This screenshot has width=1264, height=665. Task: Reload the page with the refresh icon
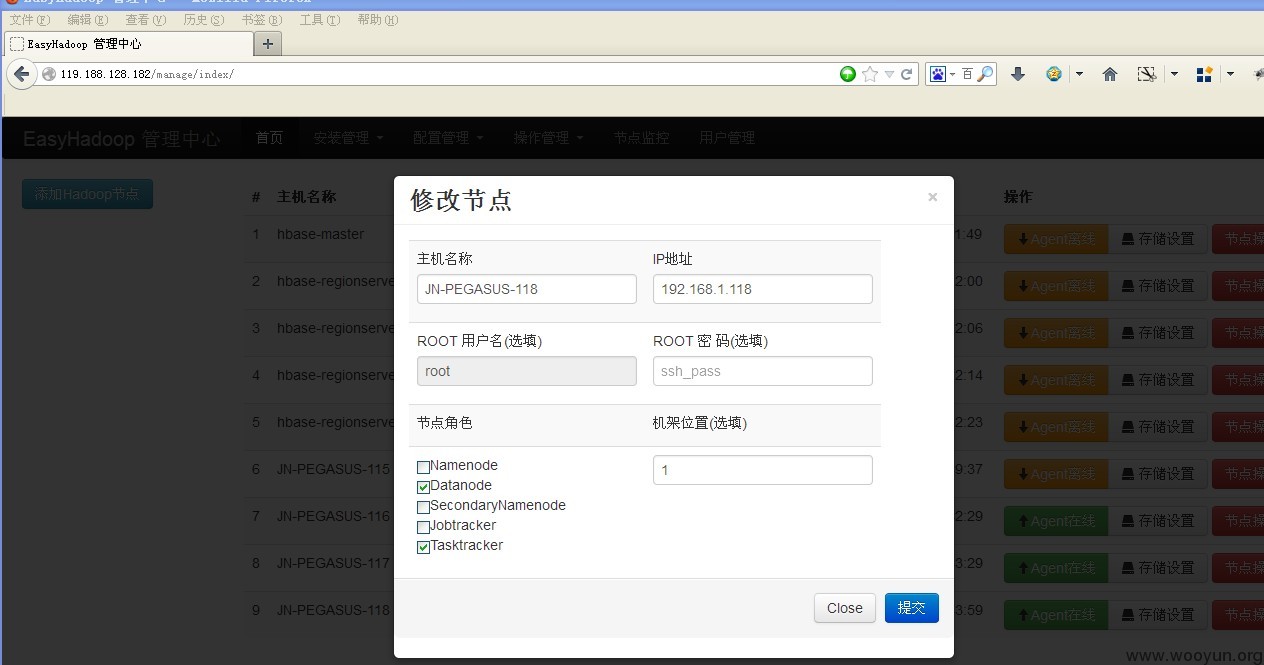coord(907,74)
